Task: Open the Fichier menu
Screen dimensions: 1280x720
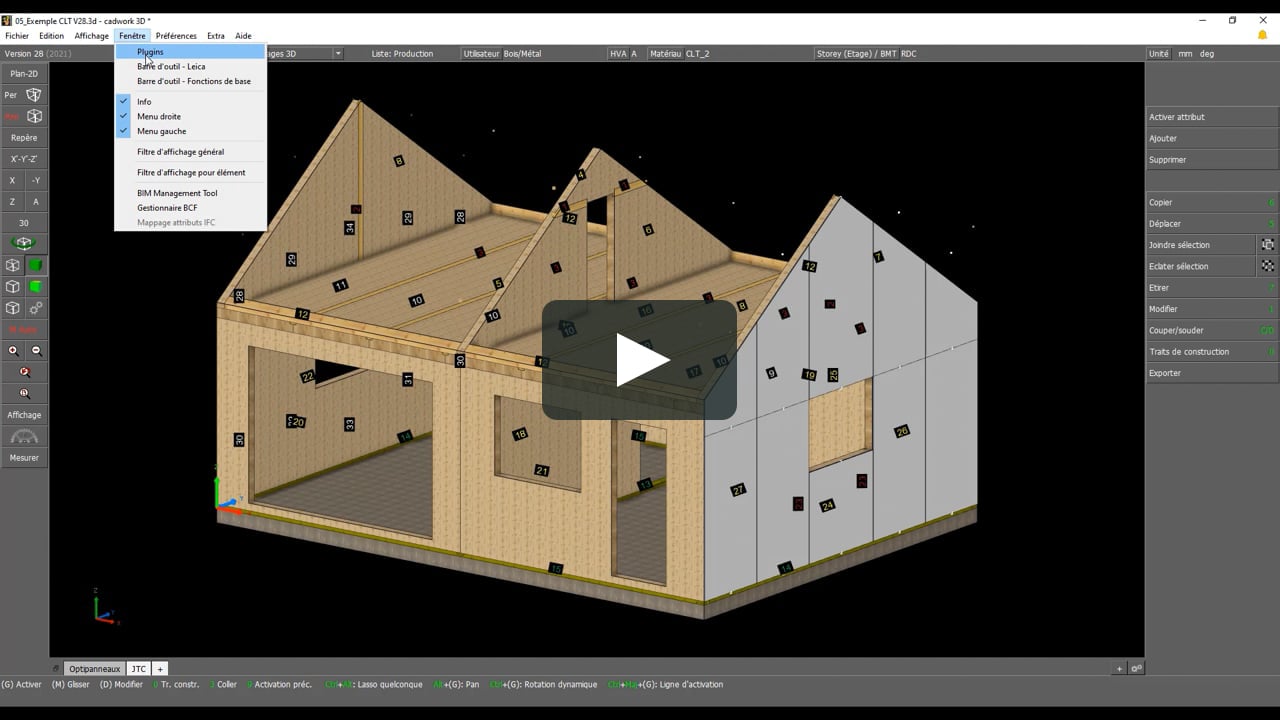Action: click(17, 36)
